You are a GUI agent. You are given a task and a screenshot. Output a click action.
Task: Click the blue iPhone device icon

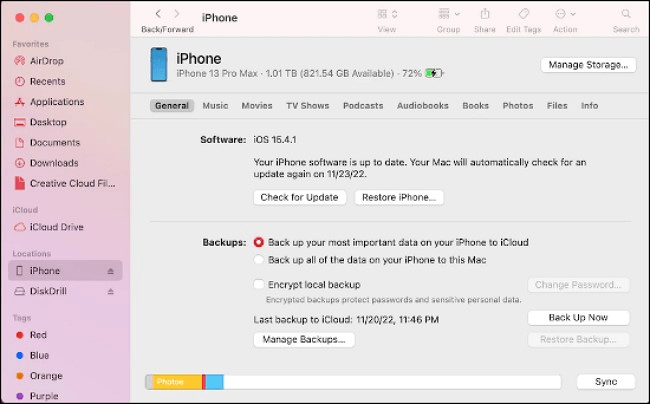159,64
